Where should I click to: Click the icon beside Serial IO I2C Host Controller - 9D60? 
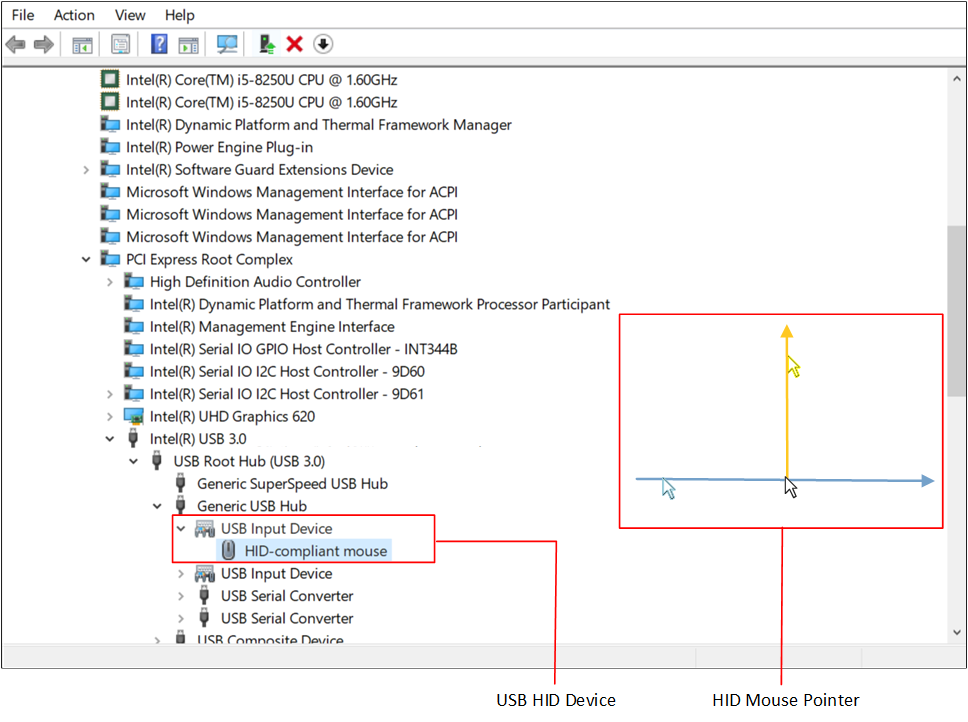134,371
